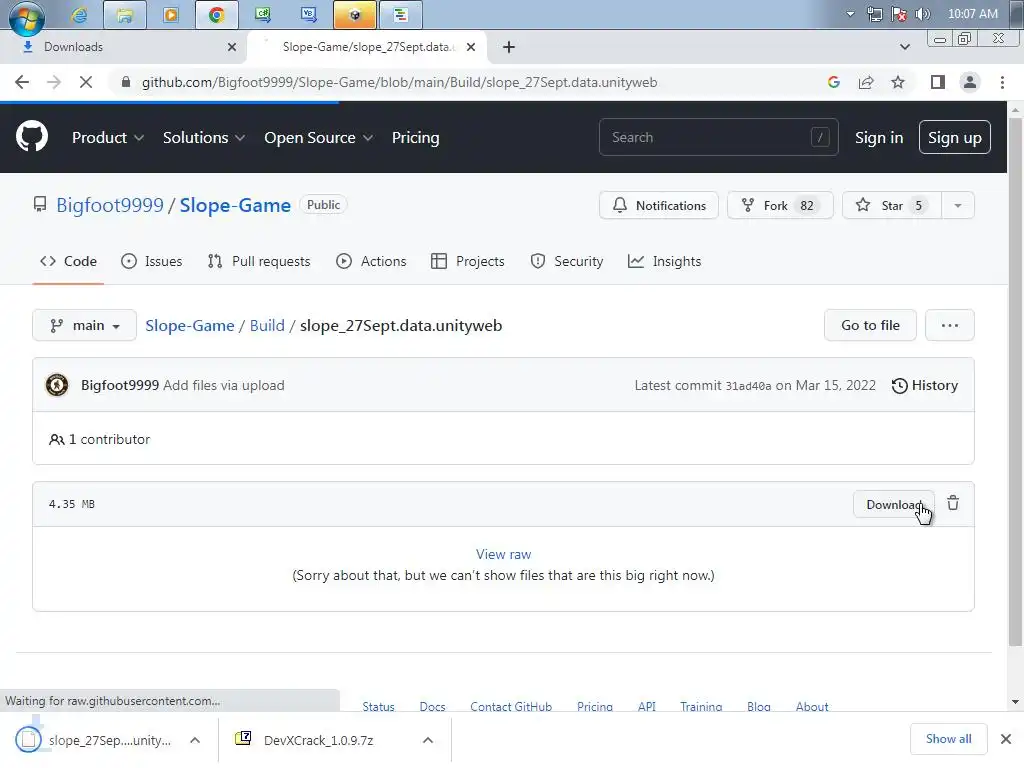Click the Pricing navigation link
This screenshot has width=1024, height=768.
415,137
